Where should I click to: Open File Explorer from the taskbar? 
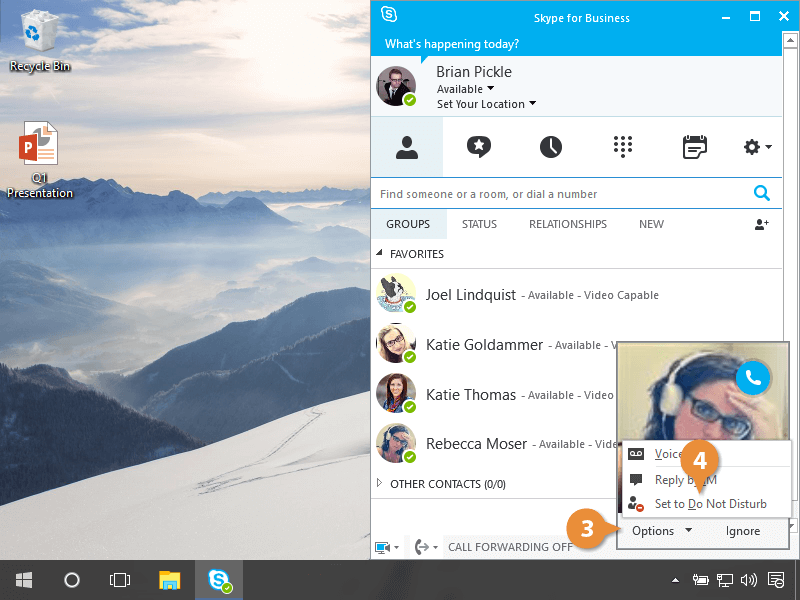pyautogui.click(x=170, y=580)
